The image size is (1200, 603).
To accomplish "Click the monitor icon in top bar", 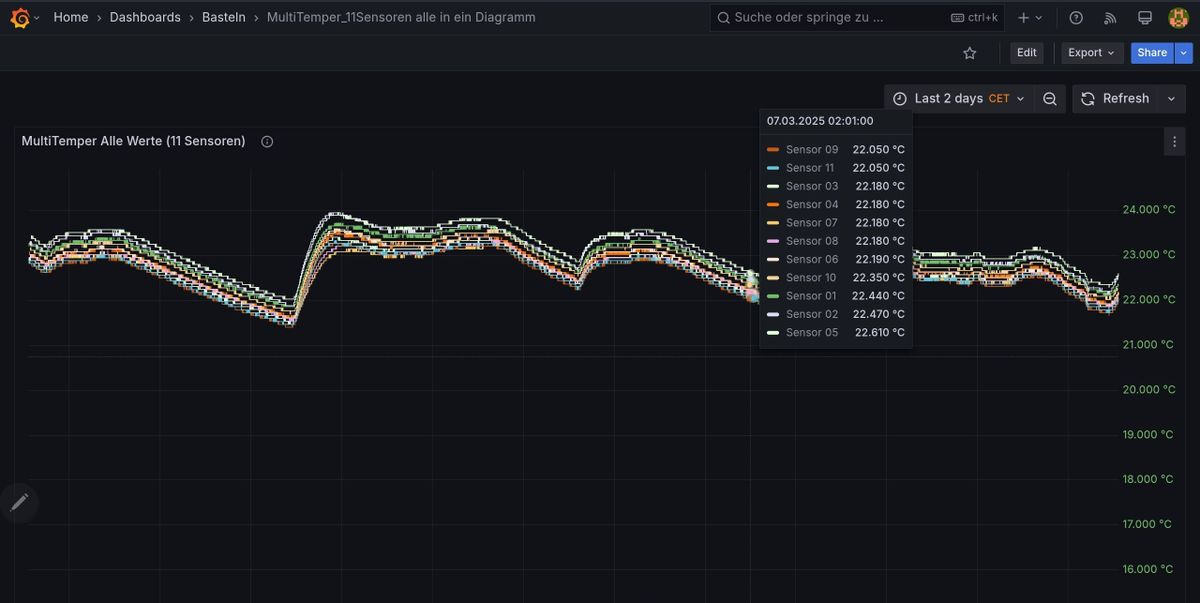I will coord(1145,17).
